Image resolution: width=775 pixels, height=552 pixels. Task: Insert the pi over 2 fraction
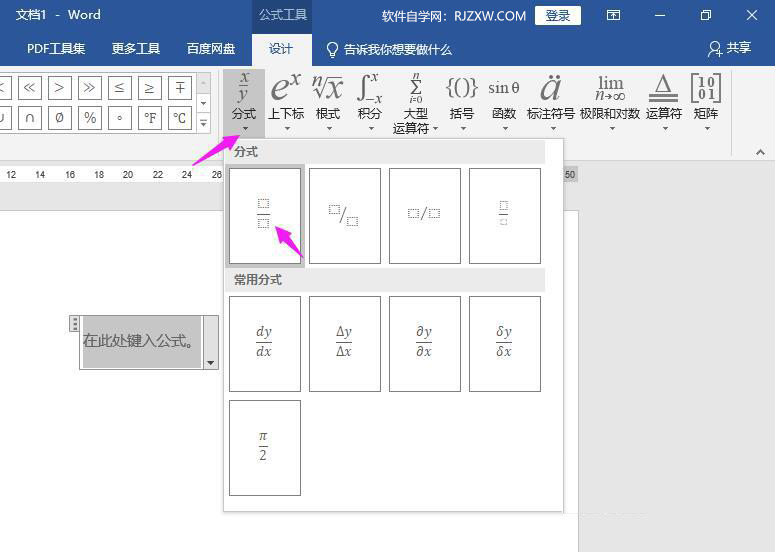point(264,447)
